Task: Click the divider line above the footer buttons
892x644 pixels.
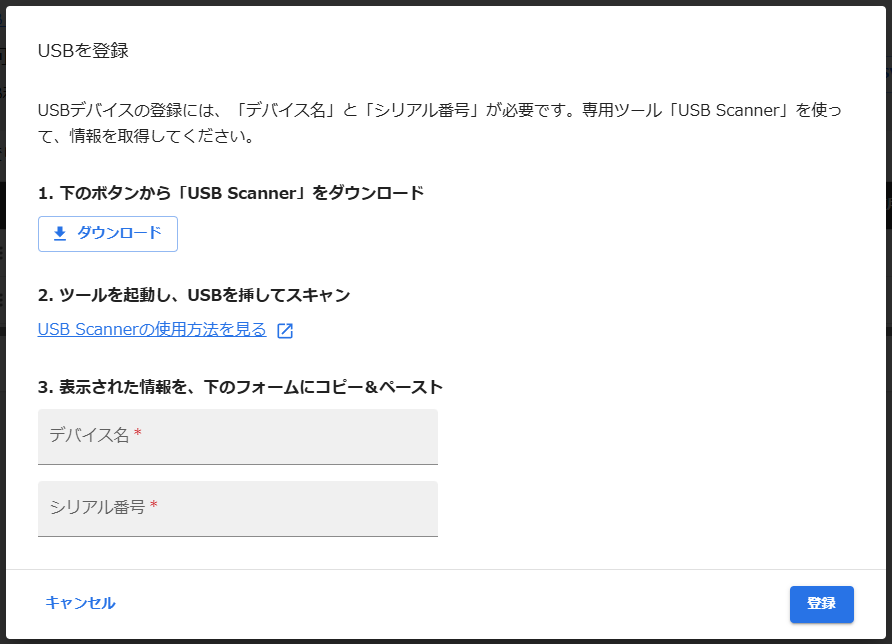Action: (446, 569)
